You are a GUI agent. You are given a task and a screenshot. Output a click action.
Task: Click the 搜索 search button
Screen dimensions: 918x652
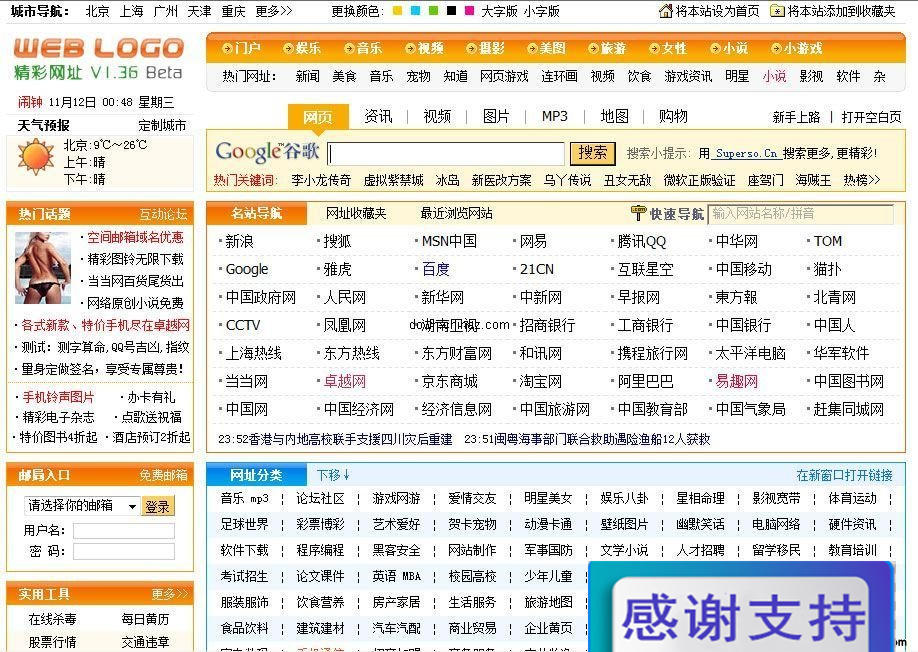pos(592,153)
